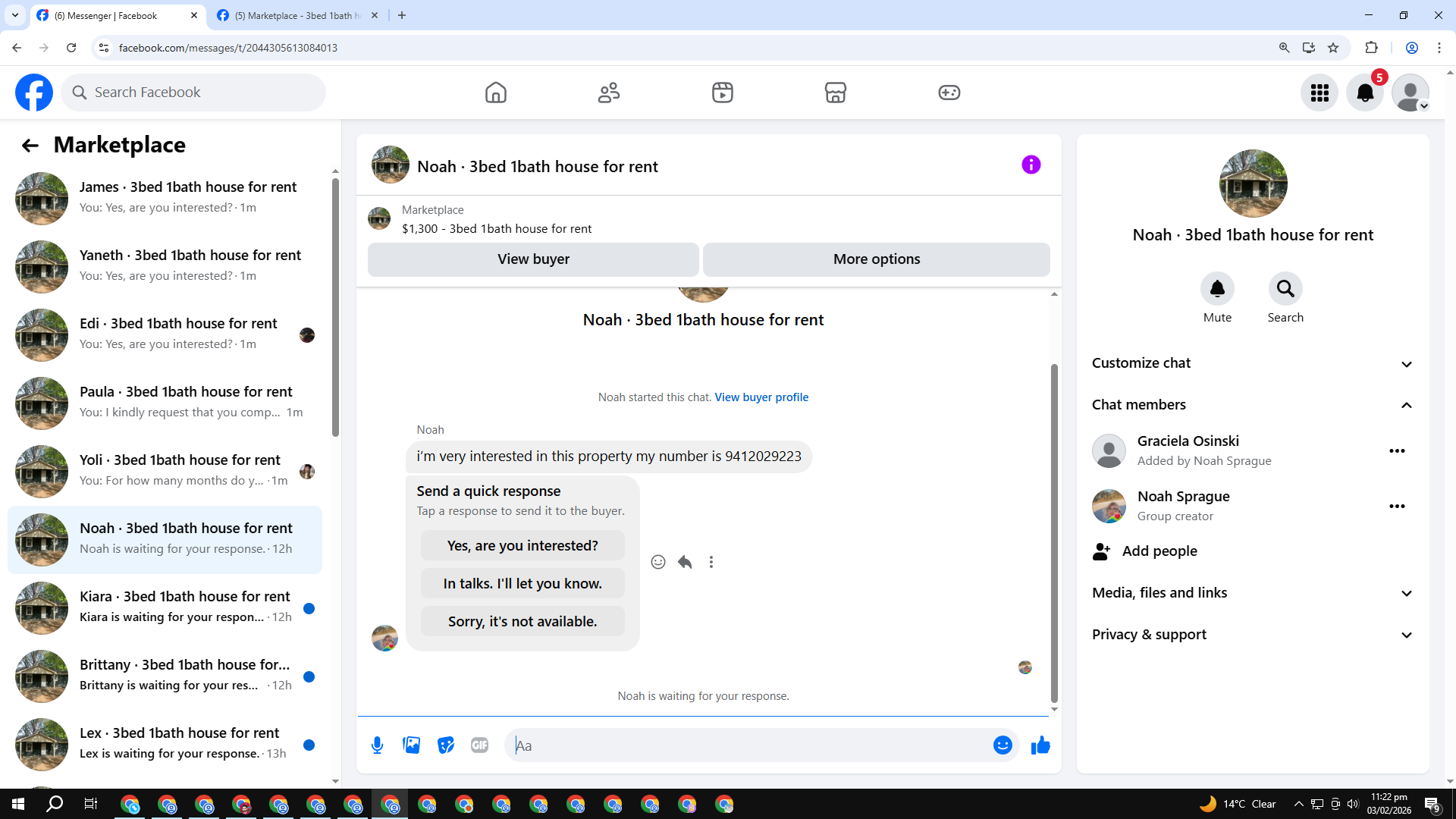This screenshot has height=819, width=1456.
Task: Click the Aa message input field
Action: [x=747, y=745]
